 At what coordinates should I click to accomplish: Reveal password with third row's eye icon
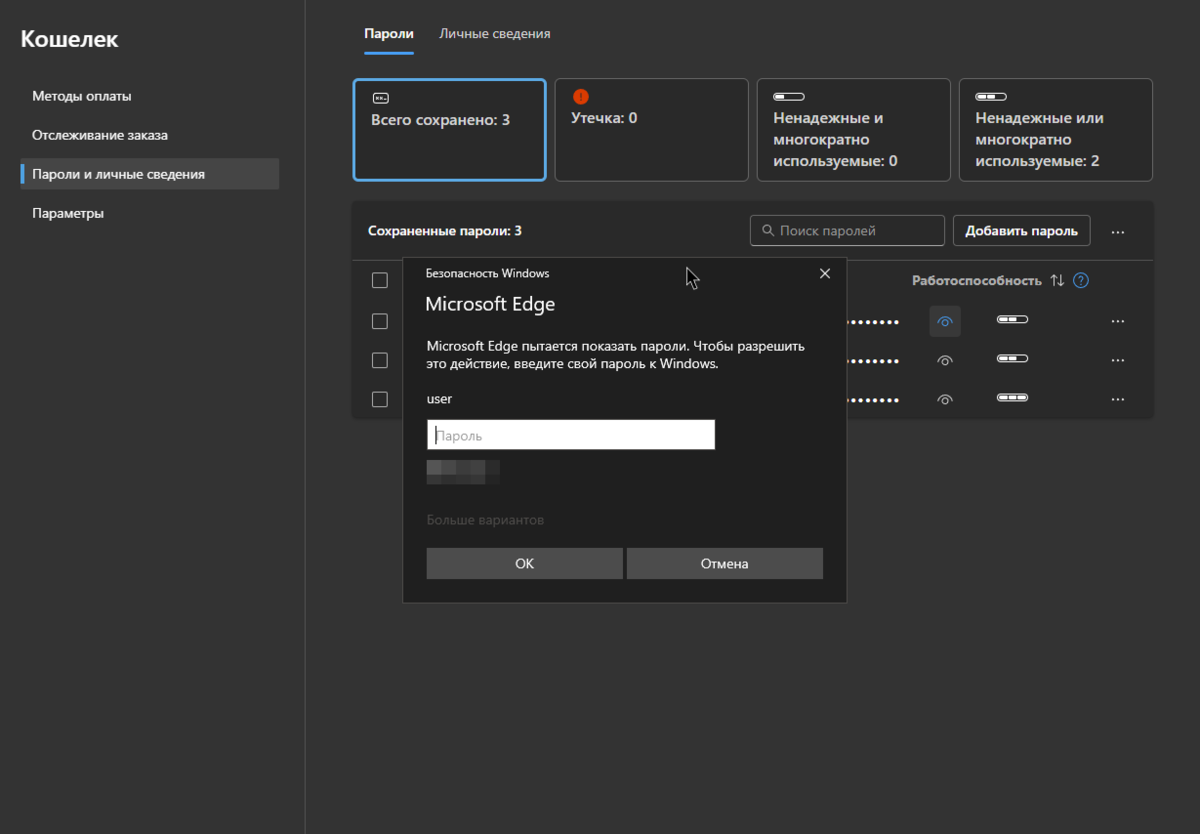tap(945, 399)
